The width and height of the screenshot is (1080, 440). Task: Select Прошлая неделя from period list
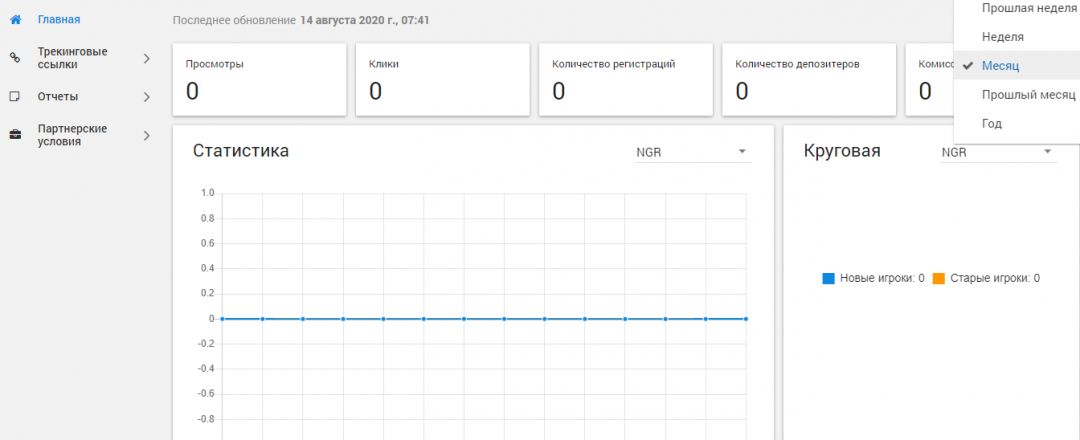click(x=1028, y=8)
